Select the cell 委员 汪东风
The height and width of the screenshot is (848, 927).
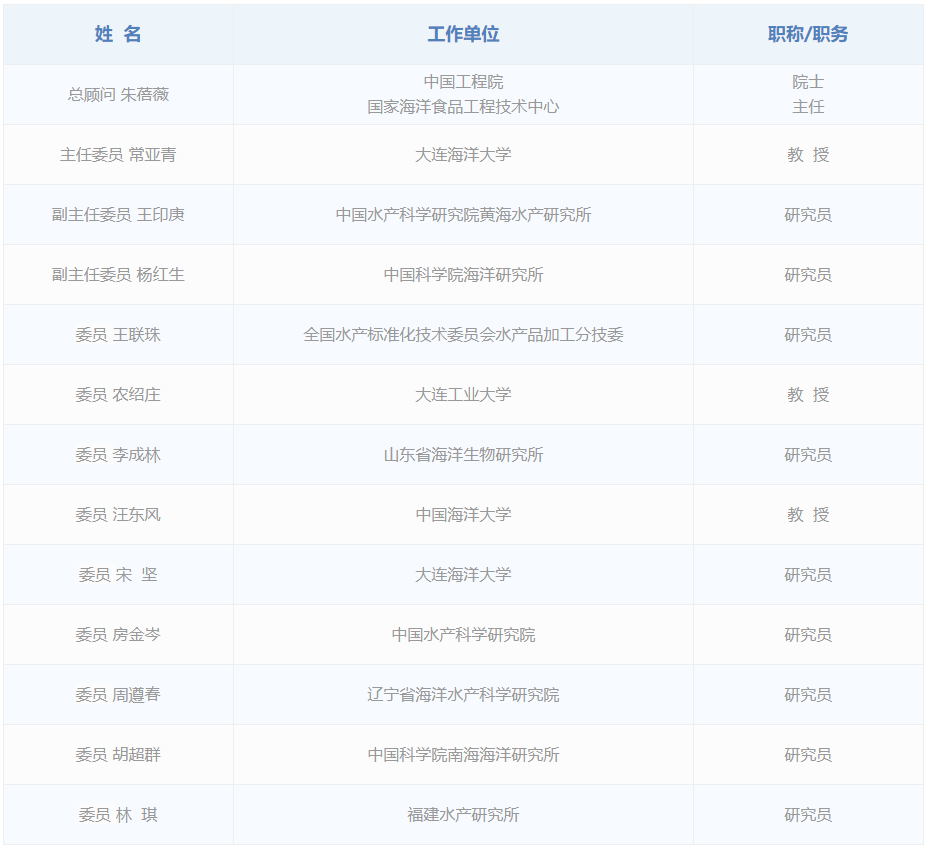click(x=118, y=514)
